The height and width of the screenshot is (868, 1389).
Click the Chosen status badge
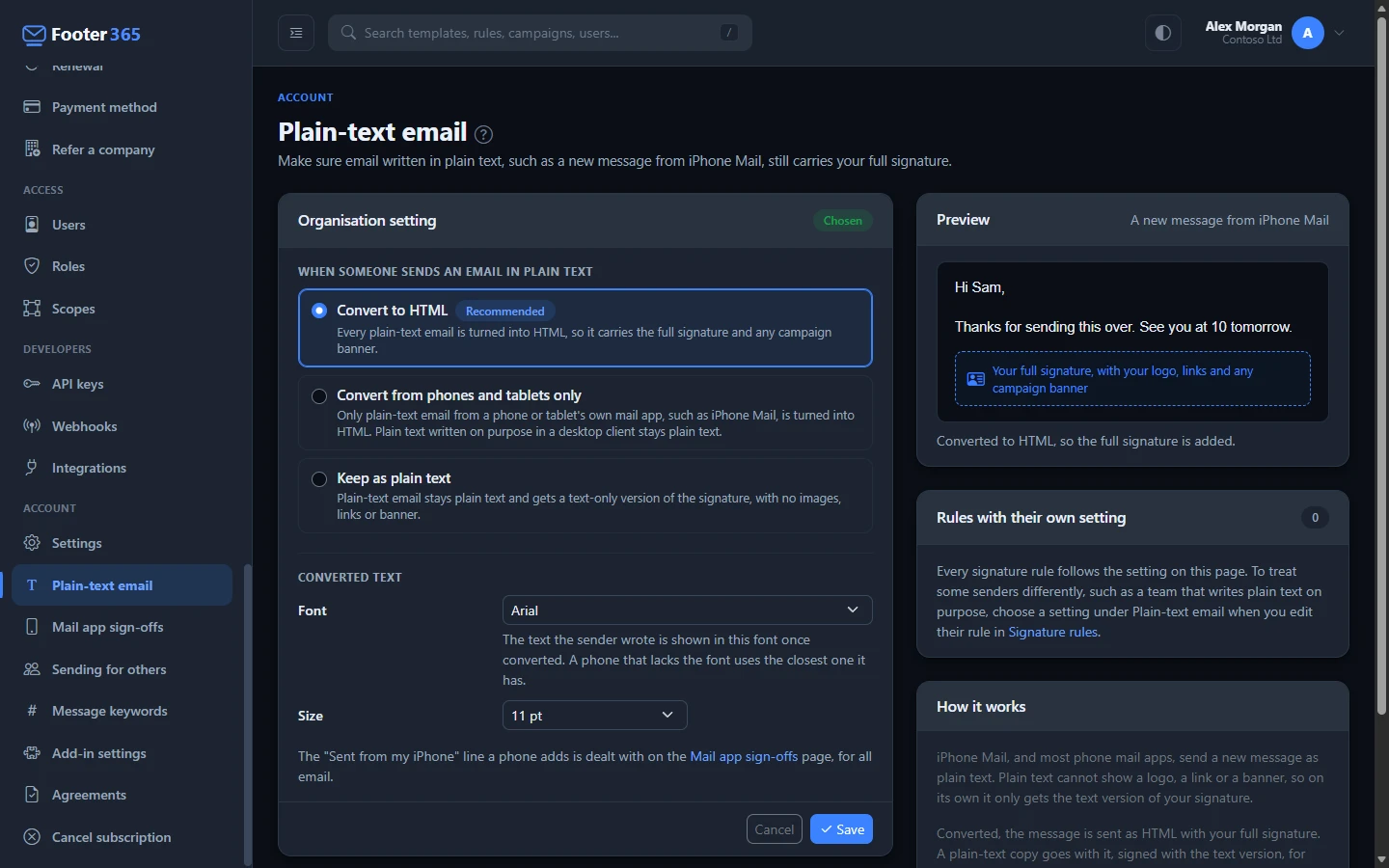843,221
